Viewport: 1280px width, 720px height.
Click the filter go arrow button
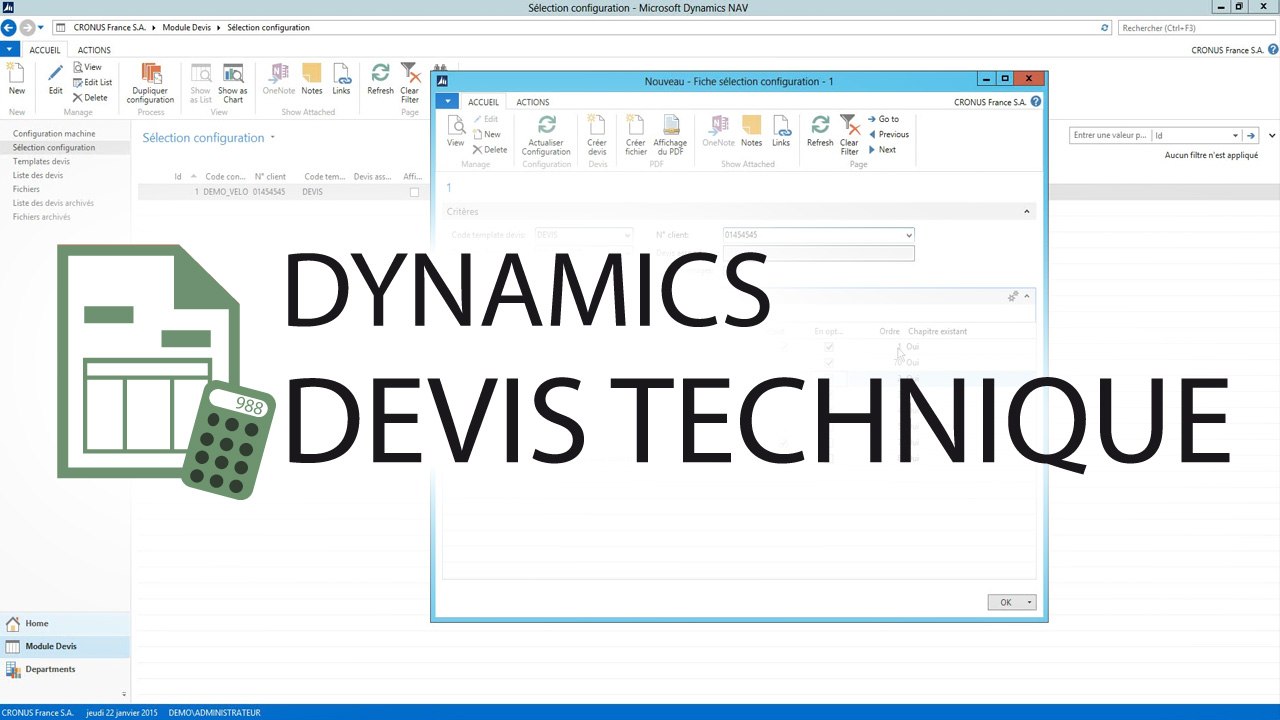click(x=1251, y=135)
